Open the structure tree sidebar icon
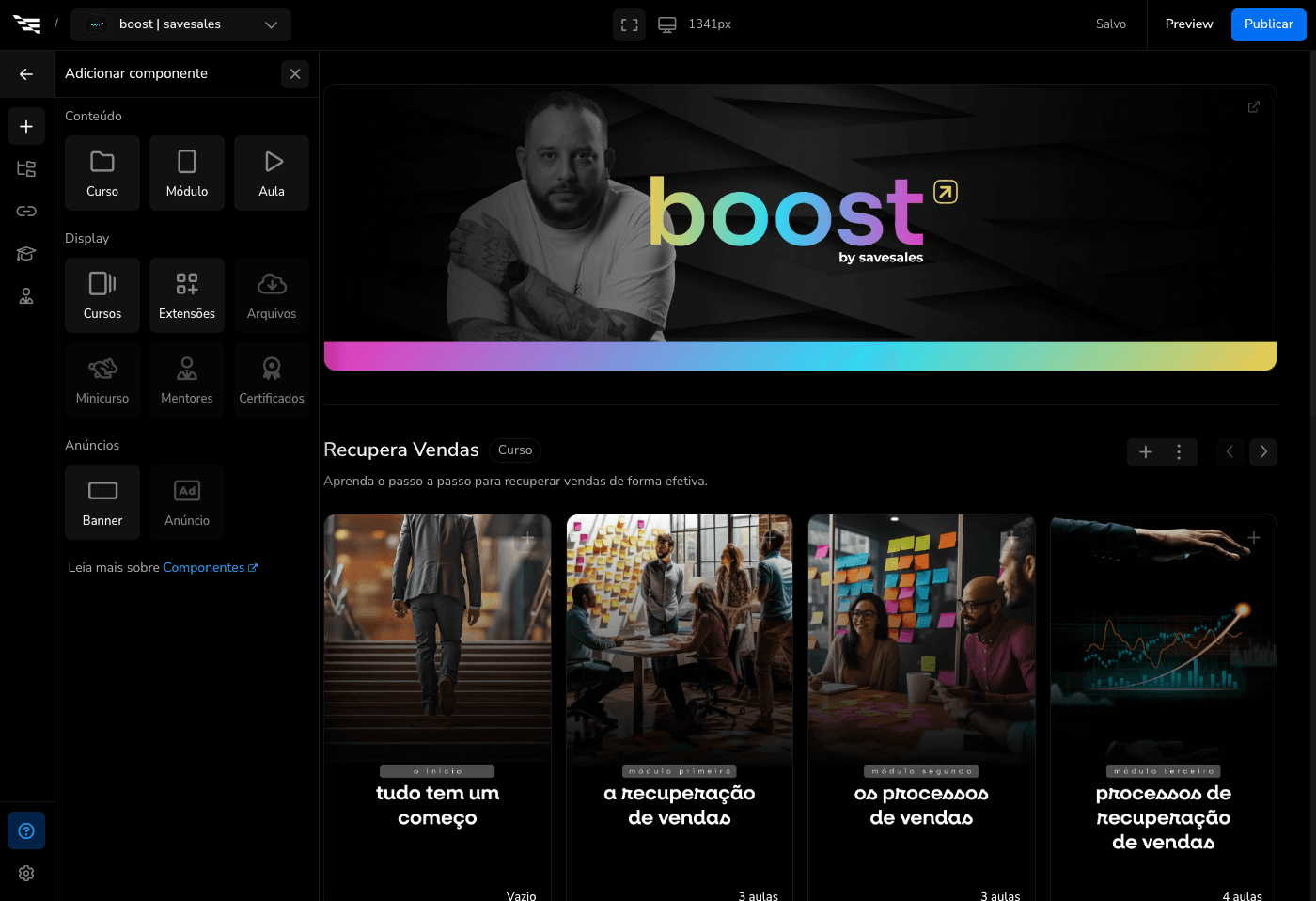The height and width of the screenshot is (901, 1316). coord(26,168)
